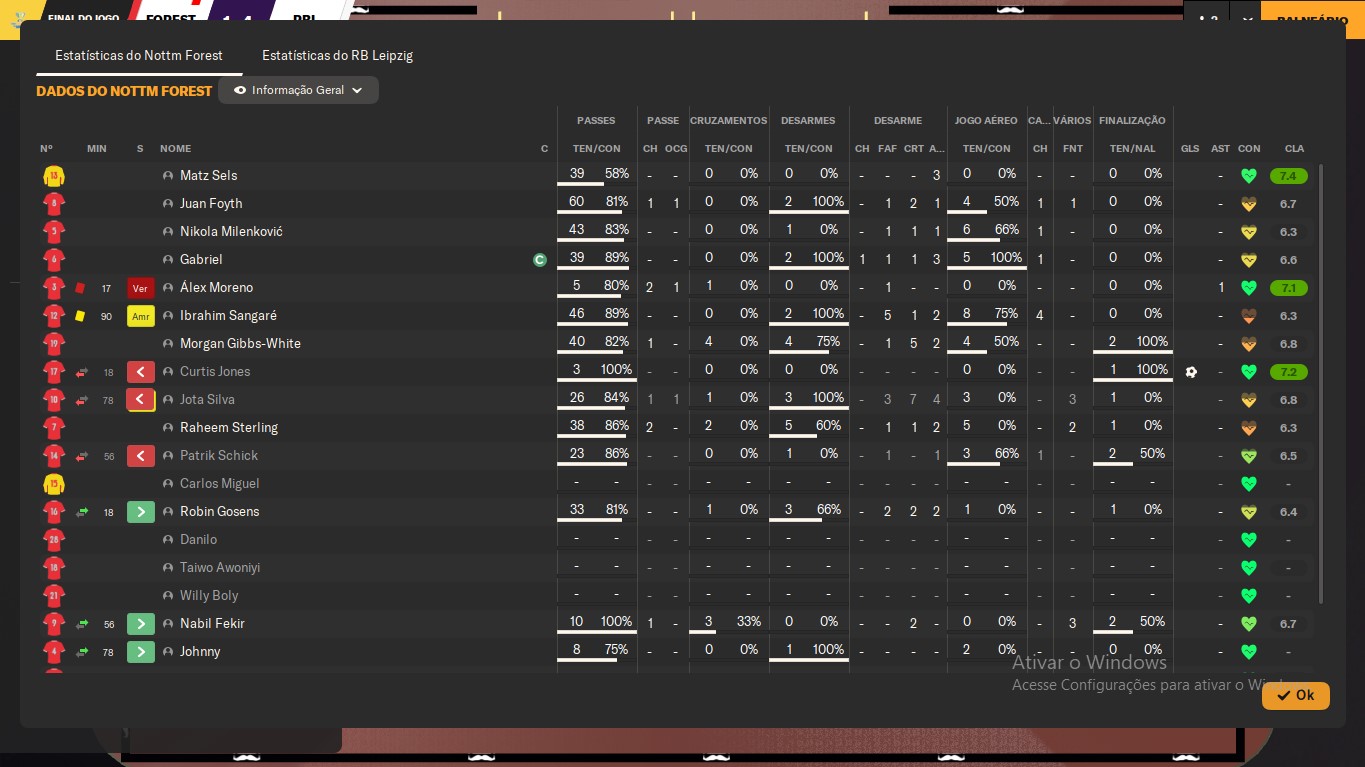Open Álex Moreno's player name link
Image resolution: width=1365 pixels, height=767 pixels.
pos(216,288)
